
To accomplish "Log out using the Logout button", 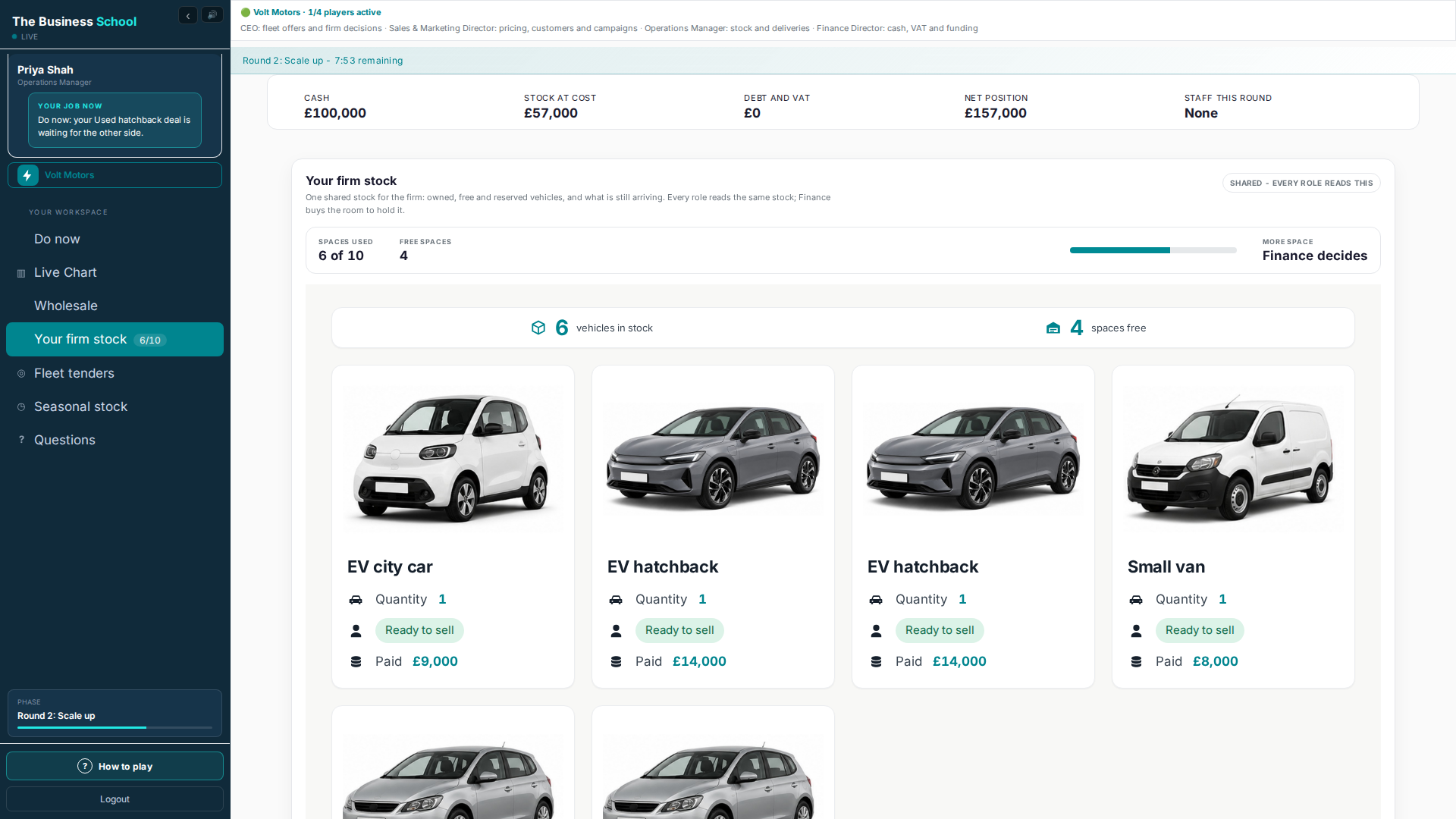I will [115, 799].
